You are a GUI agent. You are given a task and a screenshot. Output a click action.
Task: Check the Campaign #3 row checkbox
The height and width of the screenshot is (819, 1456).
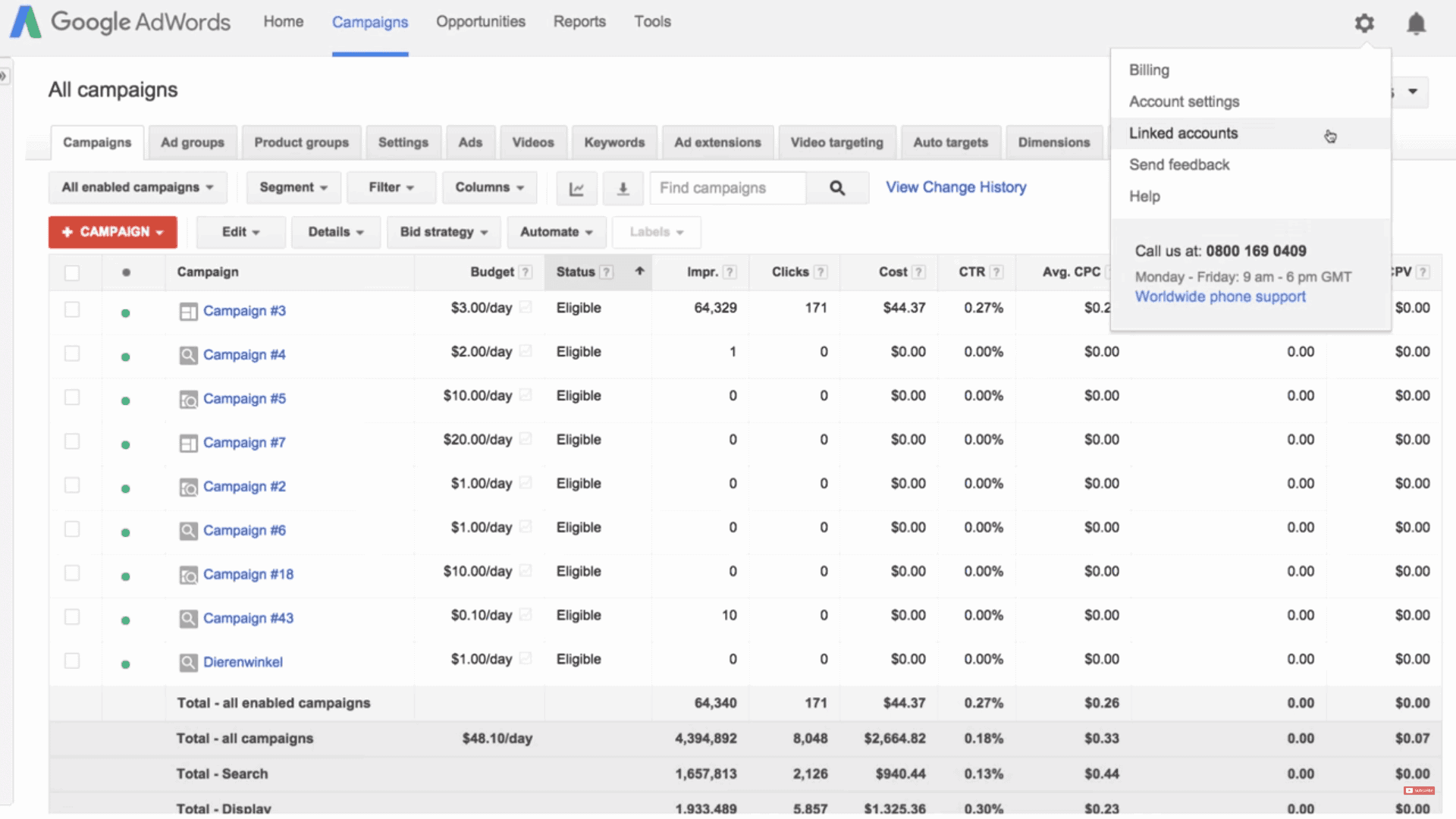[x=72, y=309]
